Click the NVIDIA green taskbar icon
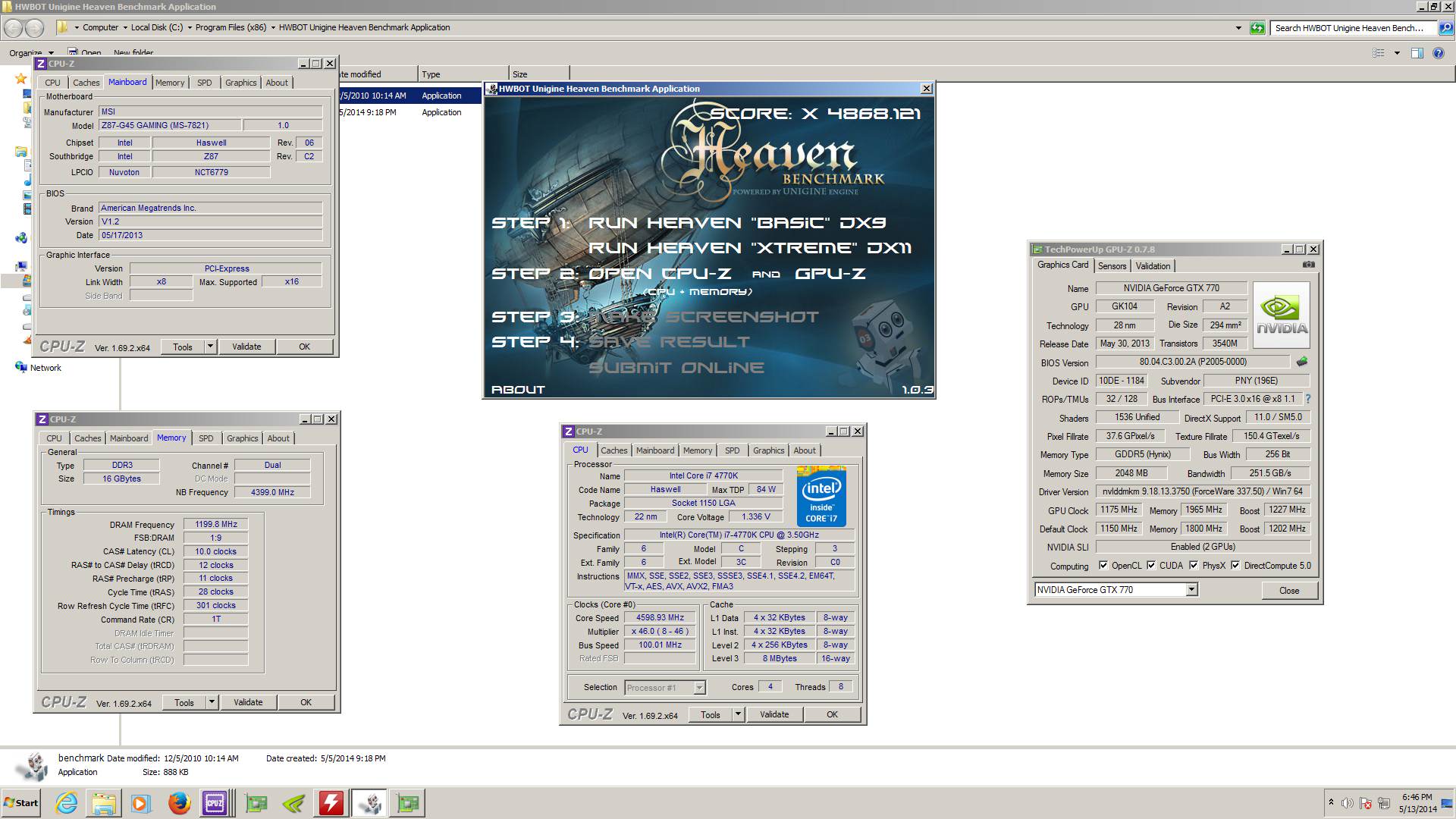The width and height of the screenshot is (1456, 819). [293, 803]
